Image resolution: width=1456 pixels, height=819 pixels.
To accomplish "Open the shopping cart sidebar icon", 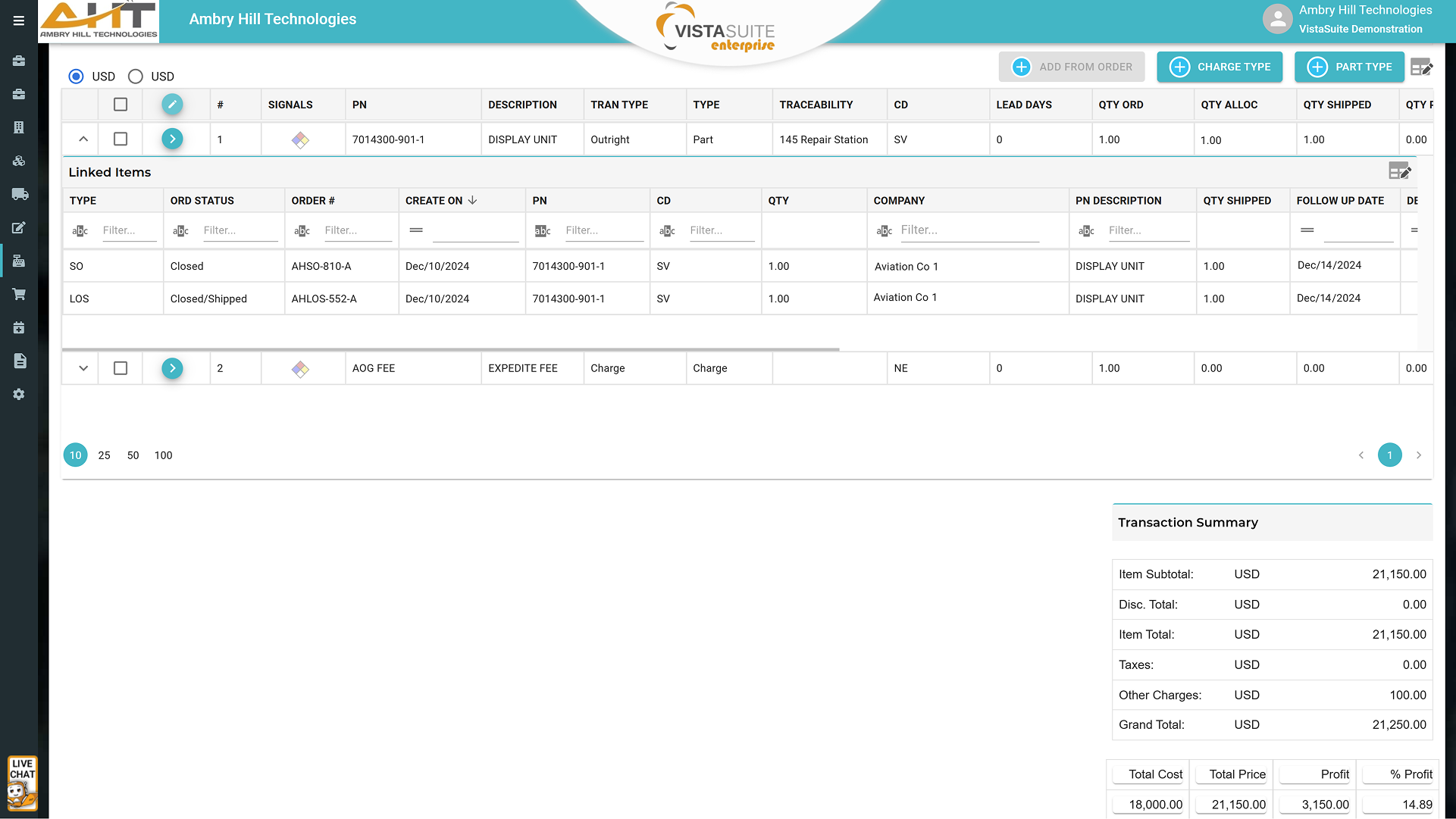I will (19, 294).
